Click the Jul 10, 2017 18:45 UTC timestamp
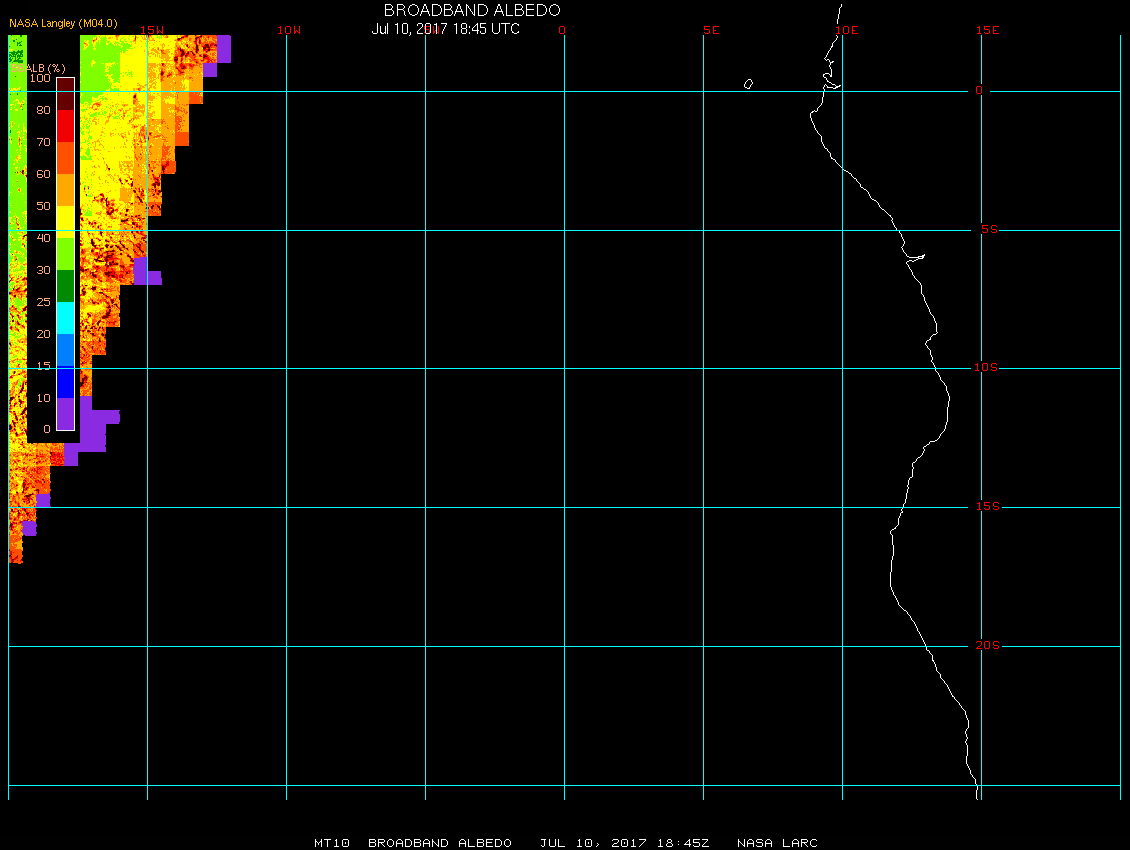The image size is (1130, 850). pos(445,29)
